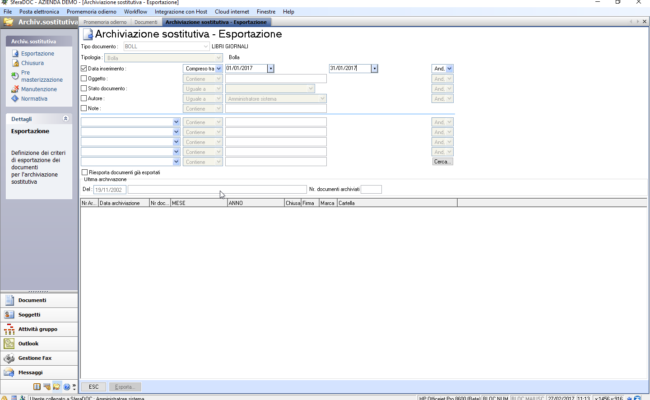Open the Tipo documento dropdown
650x400 pixels.
coord(205,46)
